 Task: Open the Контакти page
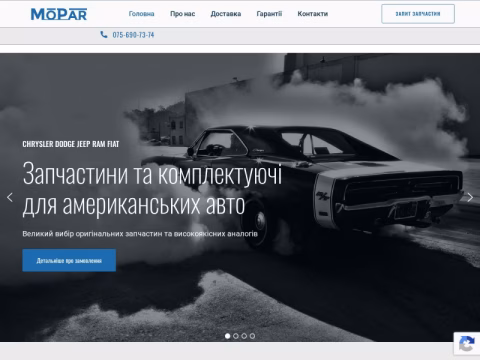click(313, 14)
